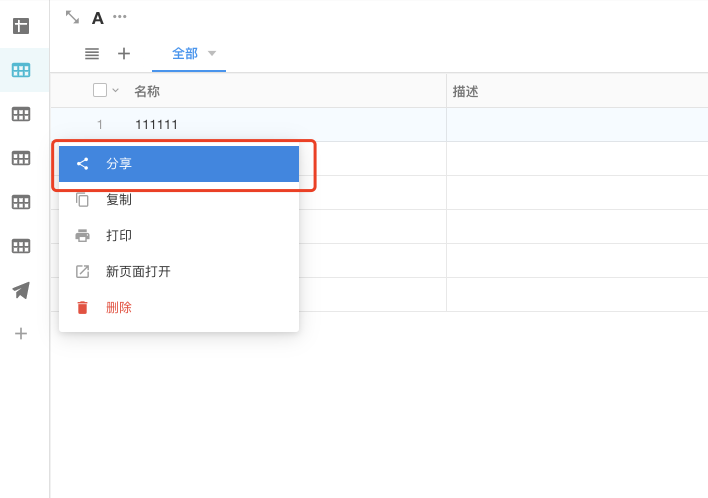
Task: Click the 描述 column header
Action: pos(466,91)
